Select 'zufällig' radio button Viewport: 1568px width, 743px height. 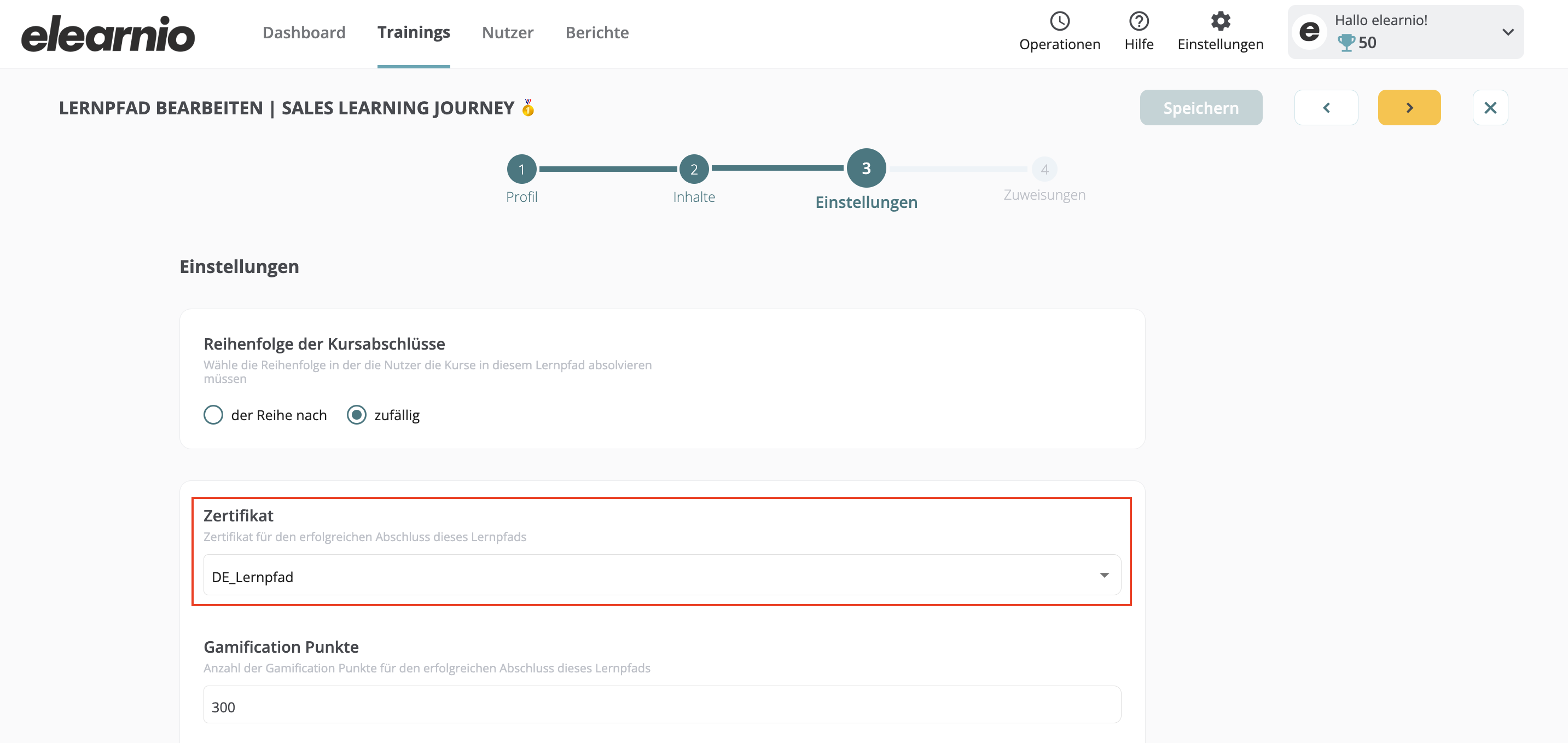[356, 415]
